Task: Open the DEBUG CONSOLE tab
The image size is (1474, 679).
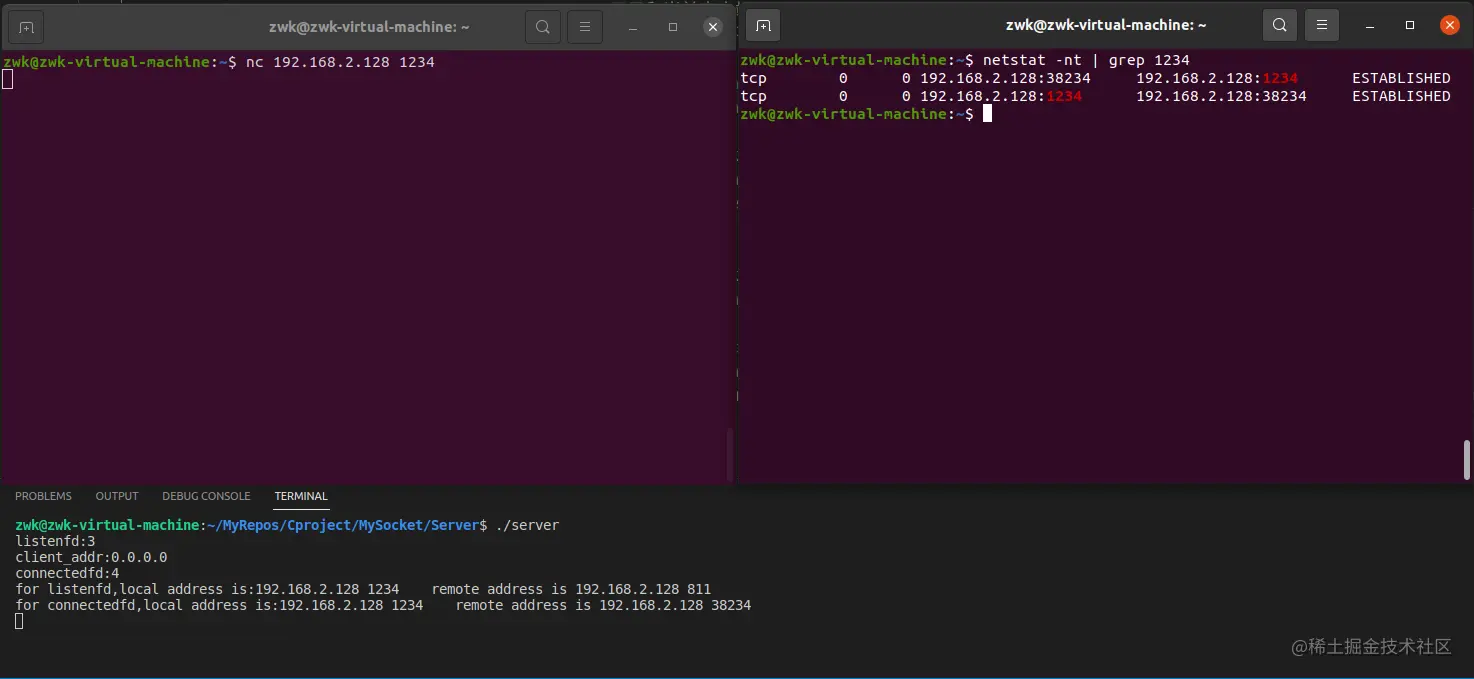Action: (206, 496)
